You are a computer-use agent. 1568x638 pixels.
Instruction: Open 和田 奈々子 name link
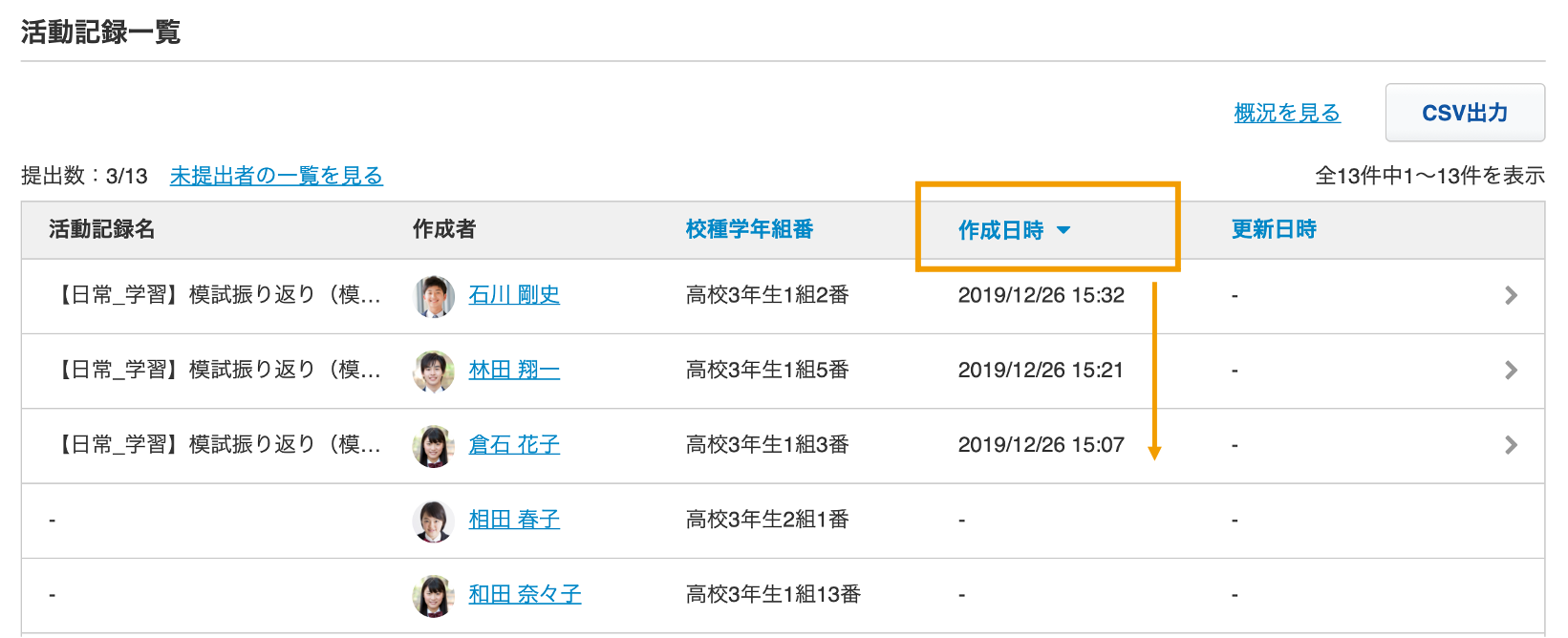525,594
